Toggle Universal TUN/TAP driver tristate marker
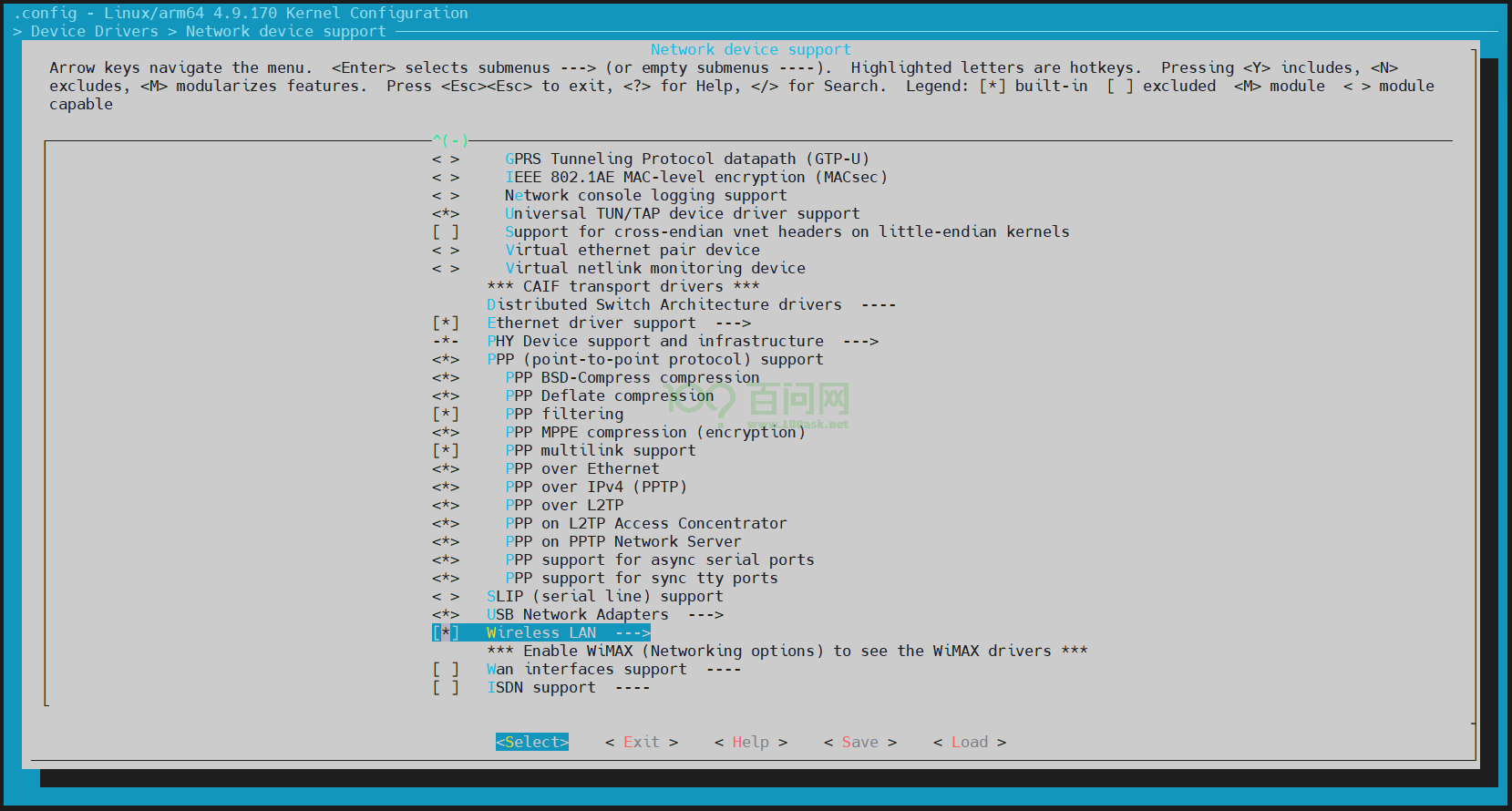This screenshot has height=811, width=1512. click(446, 213)
